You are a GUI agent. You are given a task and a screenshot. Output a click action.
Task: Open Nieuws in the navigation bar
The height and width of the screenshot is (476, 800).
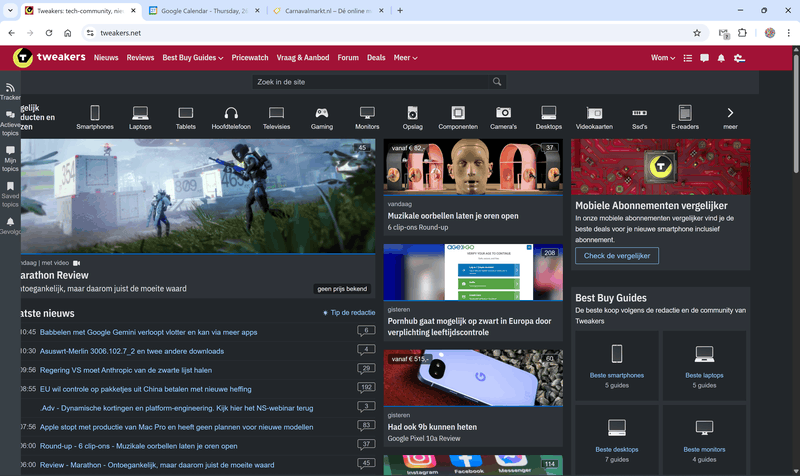[x=106, y=58]
